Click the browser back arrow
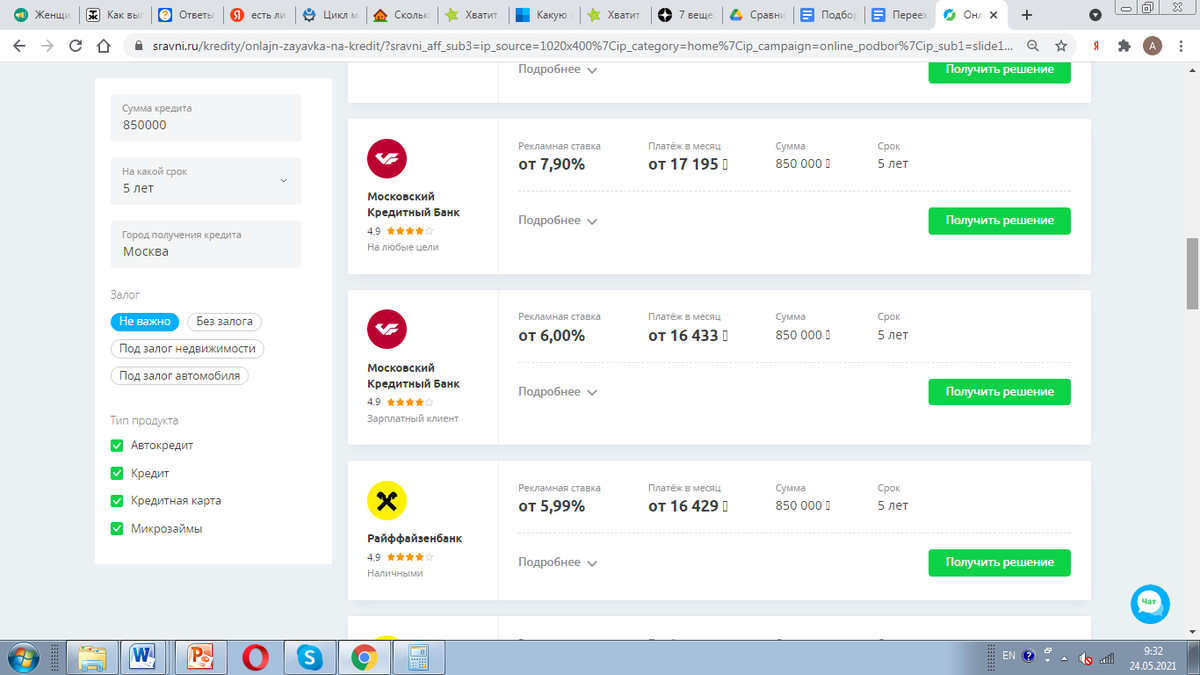The width and height of the screenshot is (1200, 675). click(20, 46)
